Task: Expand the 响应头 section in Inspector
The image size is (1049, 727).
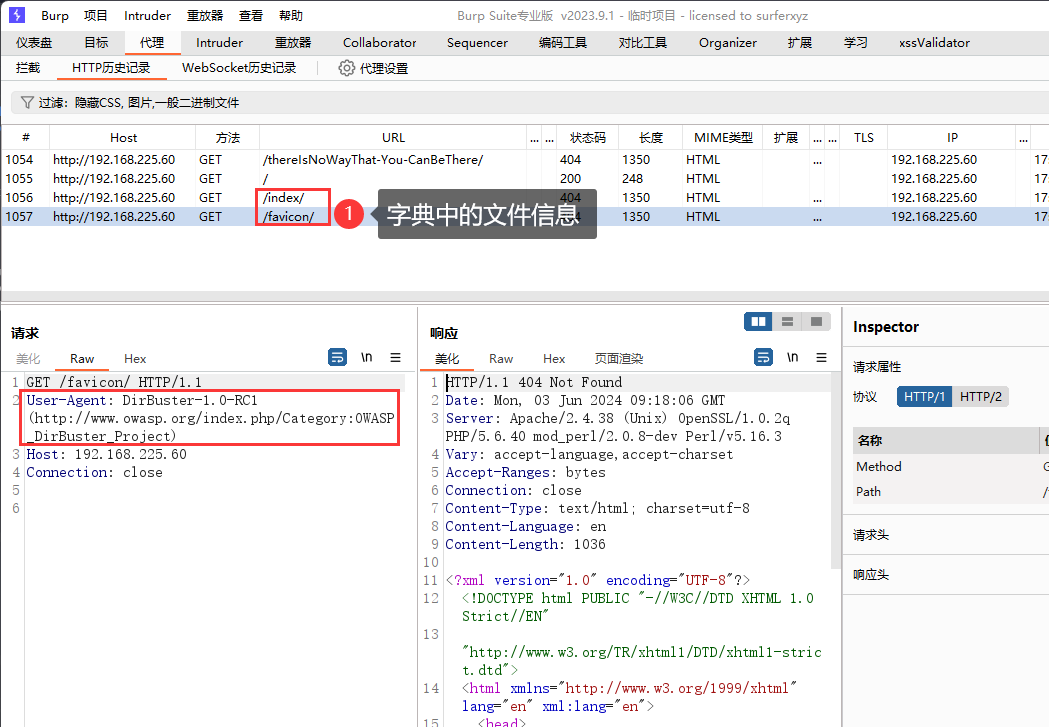Action: (x=945, y=575)
